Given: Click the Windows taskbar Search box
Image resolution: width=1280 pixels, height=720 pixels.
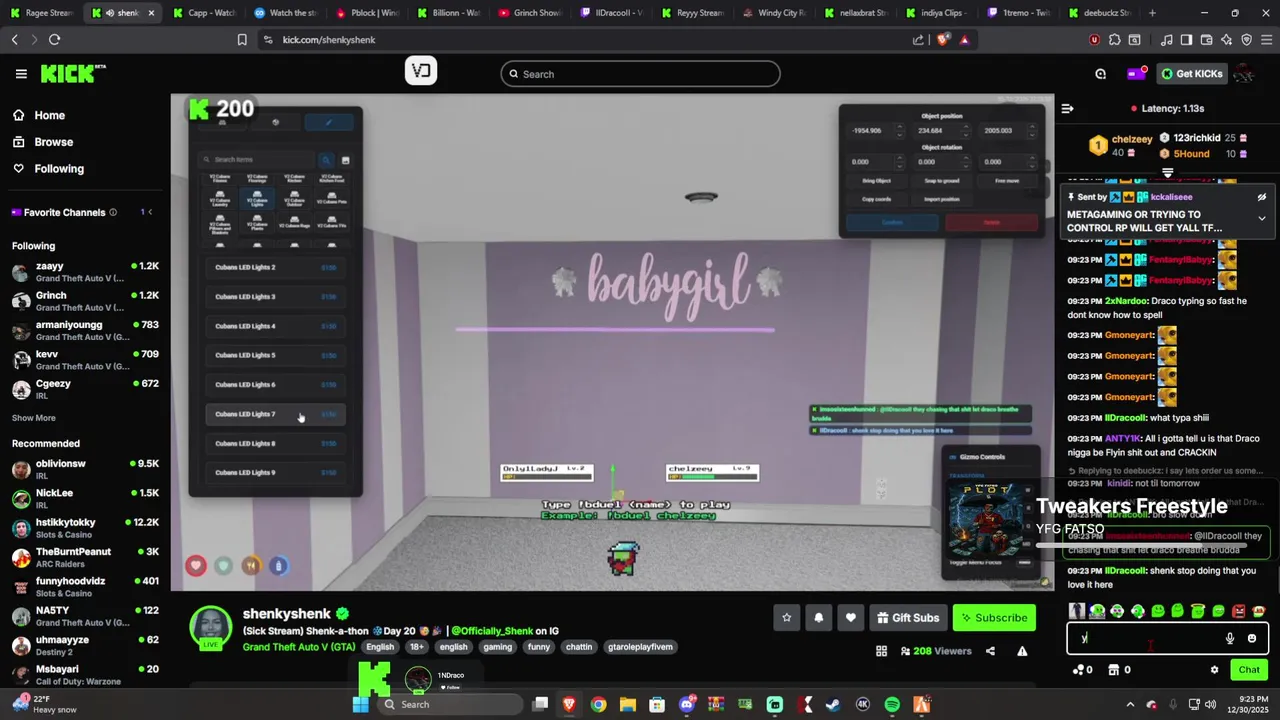Looking at the screenshot, I should pyautogui.click(x=450, y=704).
